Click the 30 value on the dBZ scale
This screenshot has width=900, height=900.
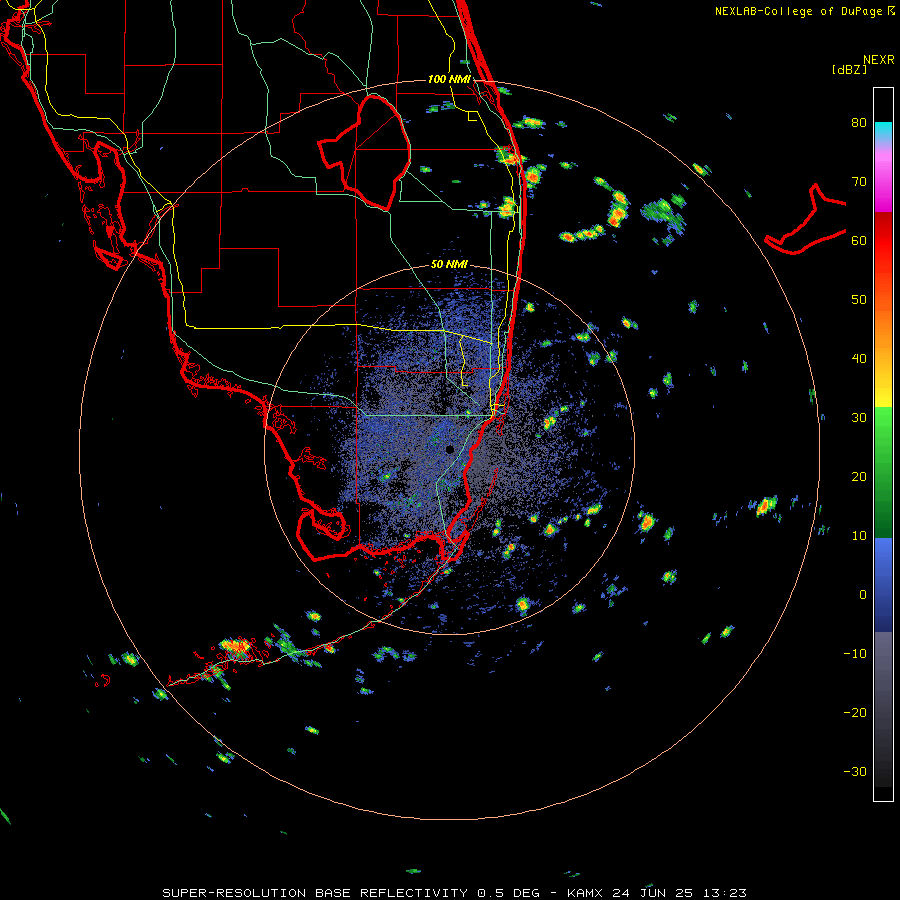[859, 418]
